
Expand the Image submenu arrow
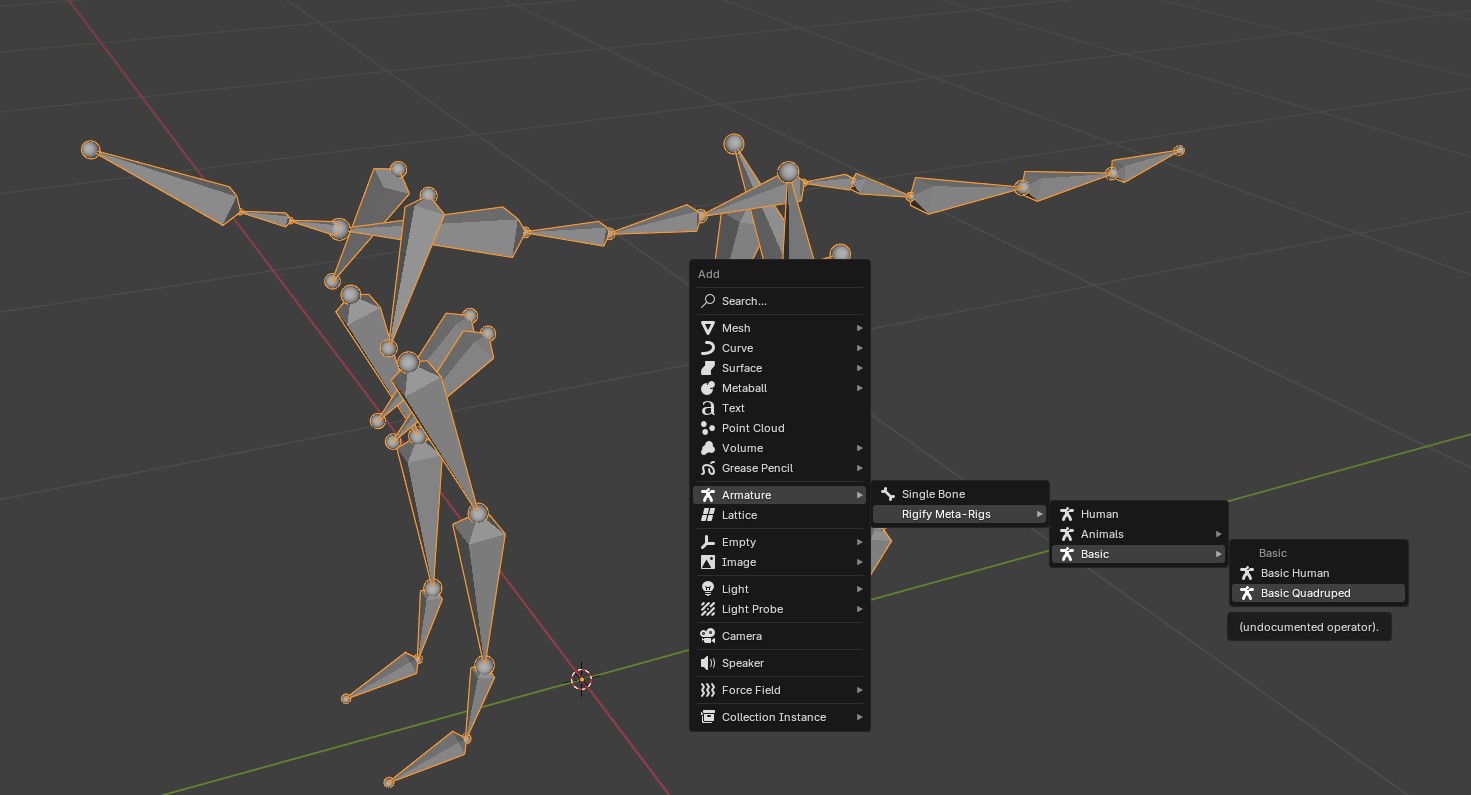[x=859, y=562]
